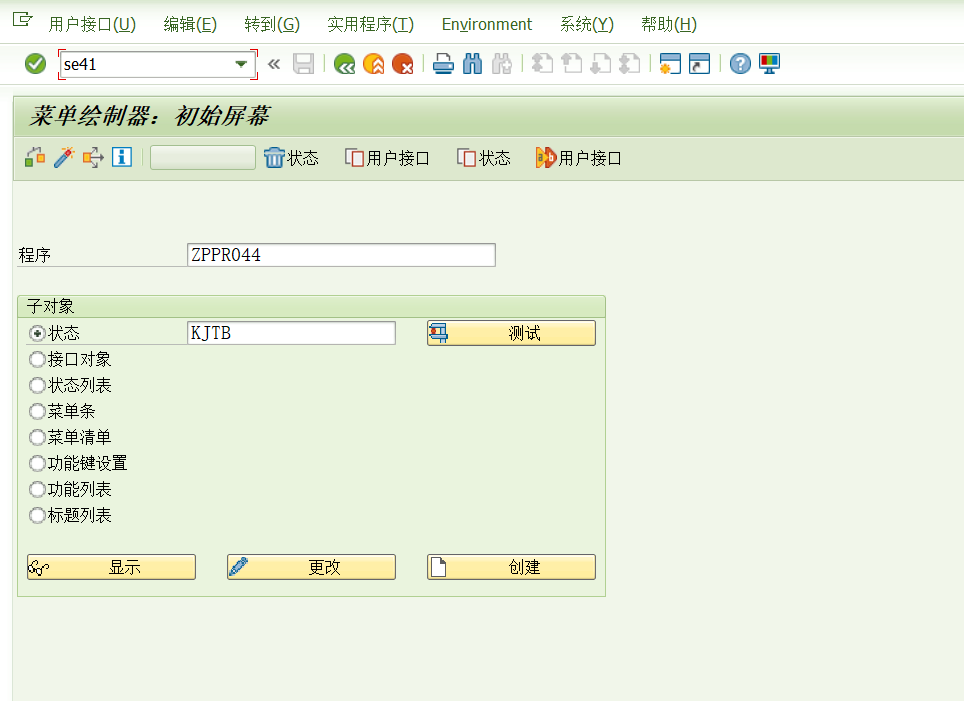964x701 pixels.
Task: Cancel using the red X icon
Action: pos(401,63)
